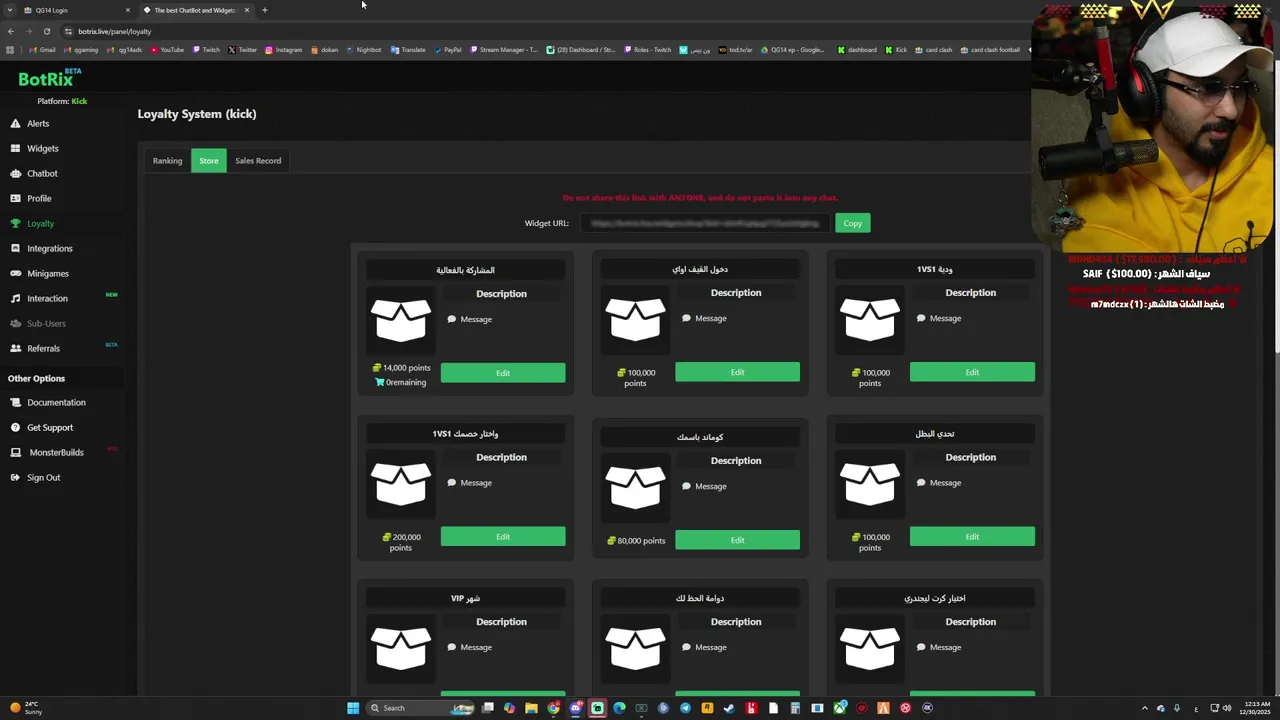This screenshot has width=1280, height=720.
Task: Open the Gmail bookmark
Action: point(43,50)
